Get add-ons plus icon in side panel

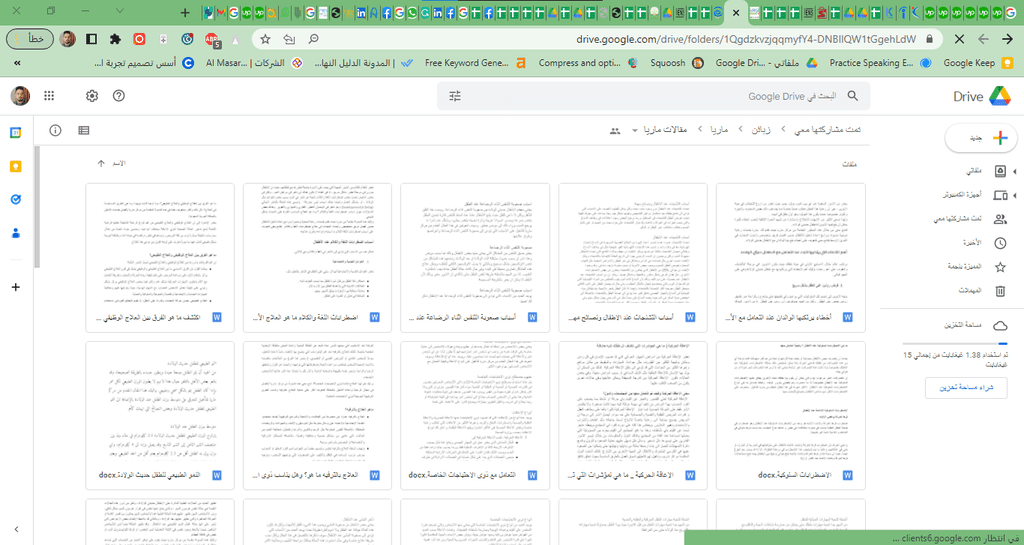tap(16, 287)
